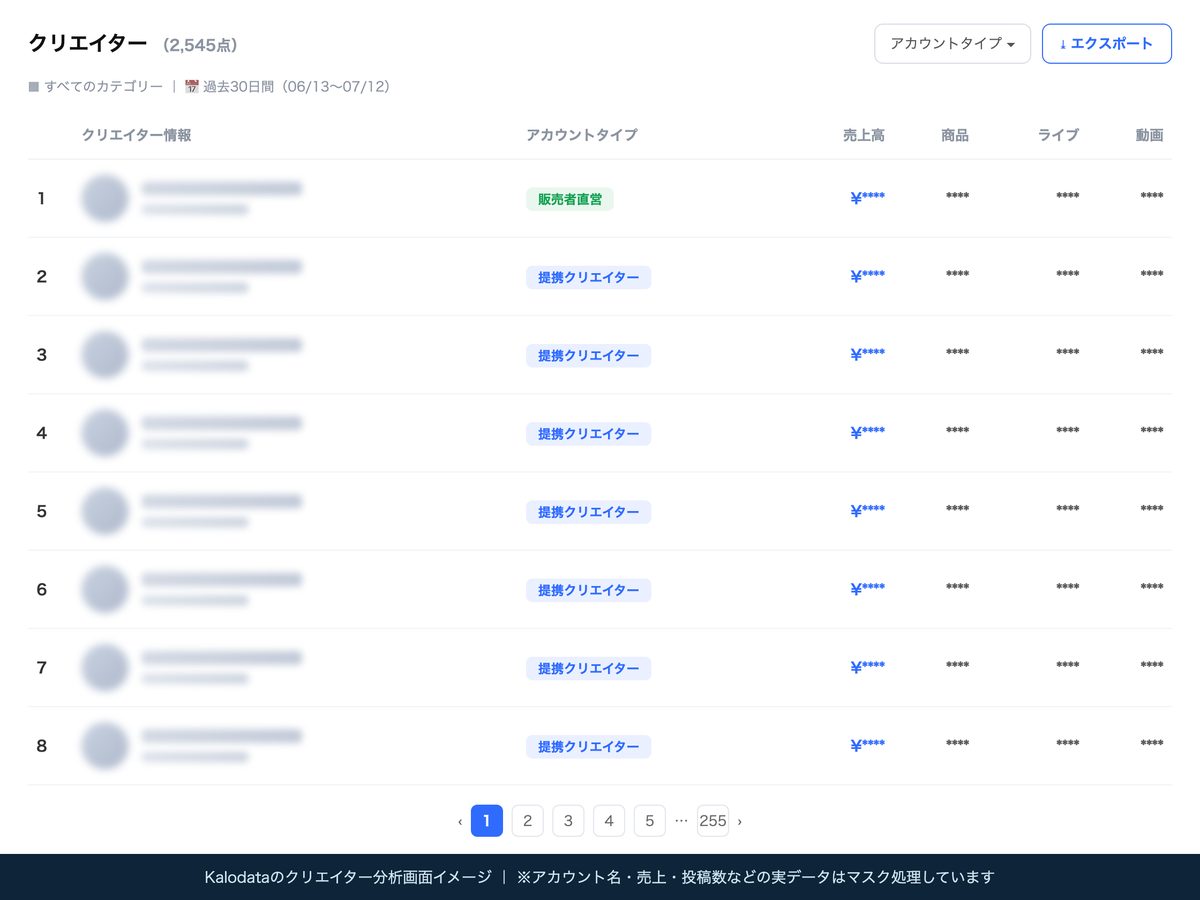
Task: Open creator avatar in row 7
Action: pos(105,667)
